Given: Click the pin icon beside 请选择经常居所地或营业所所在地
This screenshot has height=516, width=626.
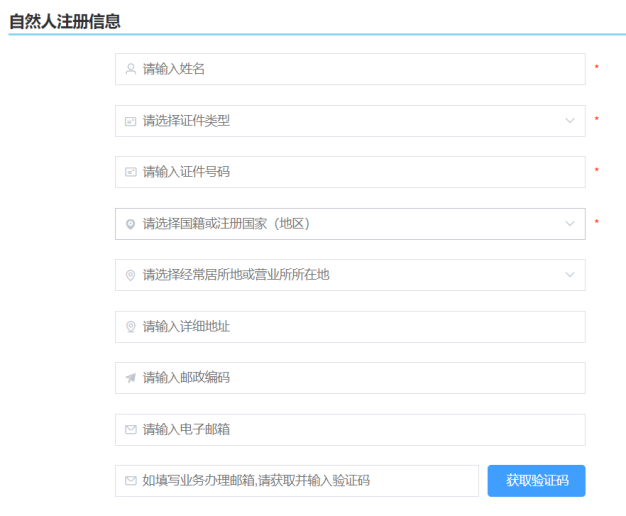Looking at the screenshot, I should 130,275.
